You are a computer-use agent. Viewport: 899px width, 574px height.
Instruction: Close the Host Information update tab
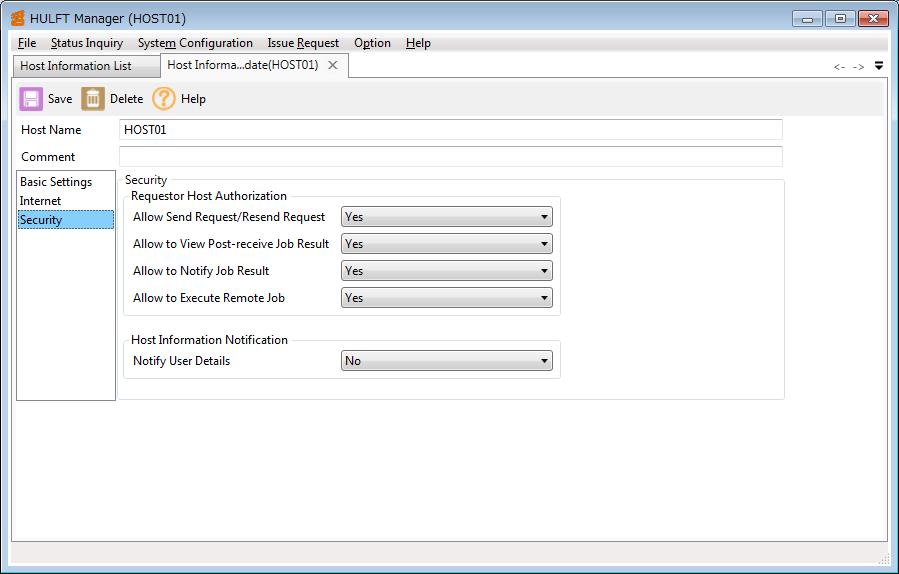[333, 65]
